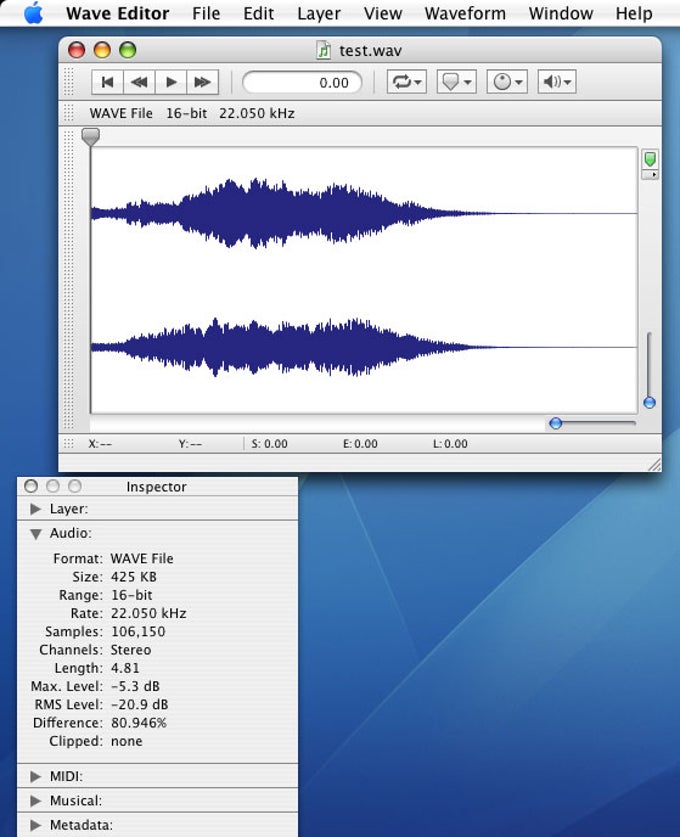The width and height of the screenshot is (680, 837).
Task: Click the L: 0.00 selection length readout
Action: (x=450, y=444)
